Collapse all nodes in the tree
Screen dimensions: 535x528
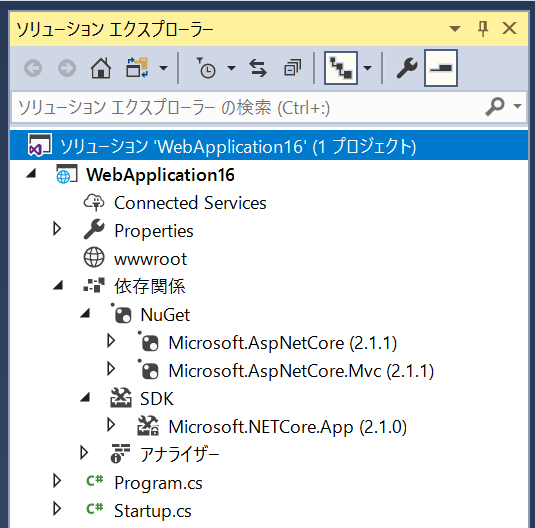pos(292,68)
